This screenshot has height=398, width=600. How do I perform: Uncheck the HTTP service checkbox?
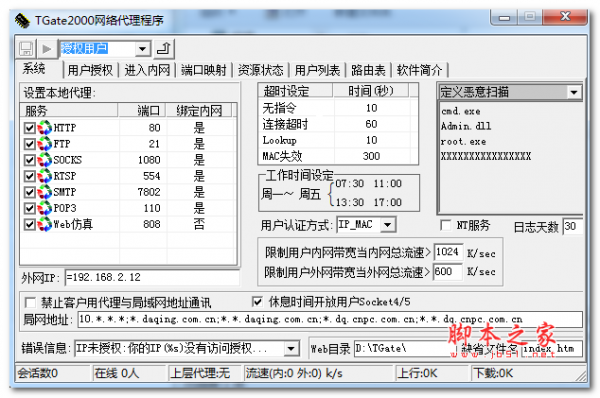click(29, 127)
